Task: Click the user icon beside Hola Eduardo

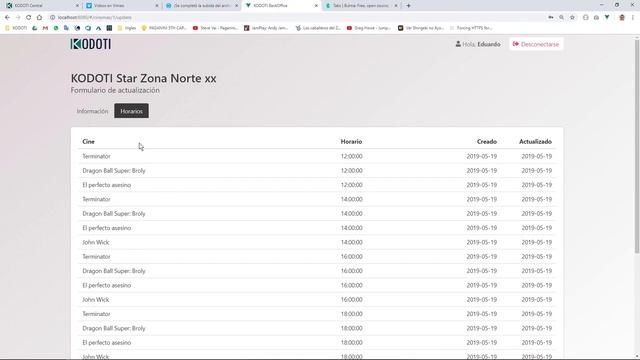Action: (x=458, y=44)
